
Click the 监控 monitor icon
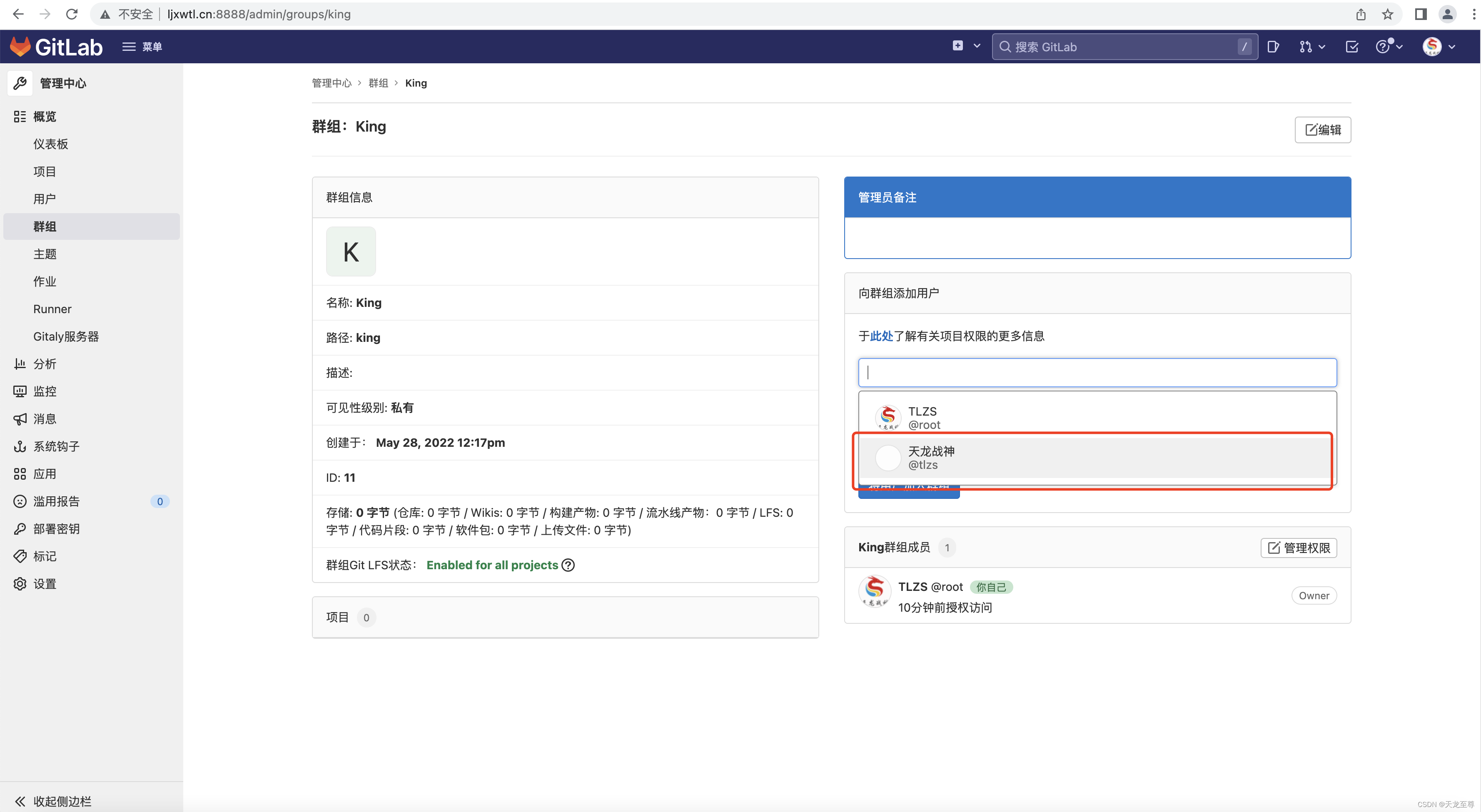click(x=20, y=391)
